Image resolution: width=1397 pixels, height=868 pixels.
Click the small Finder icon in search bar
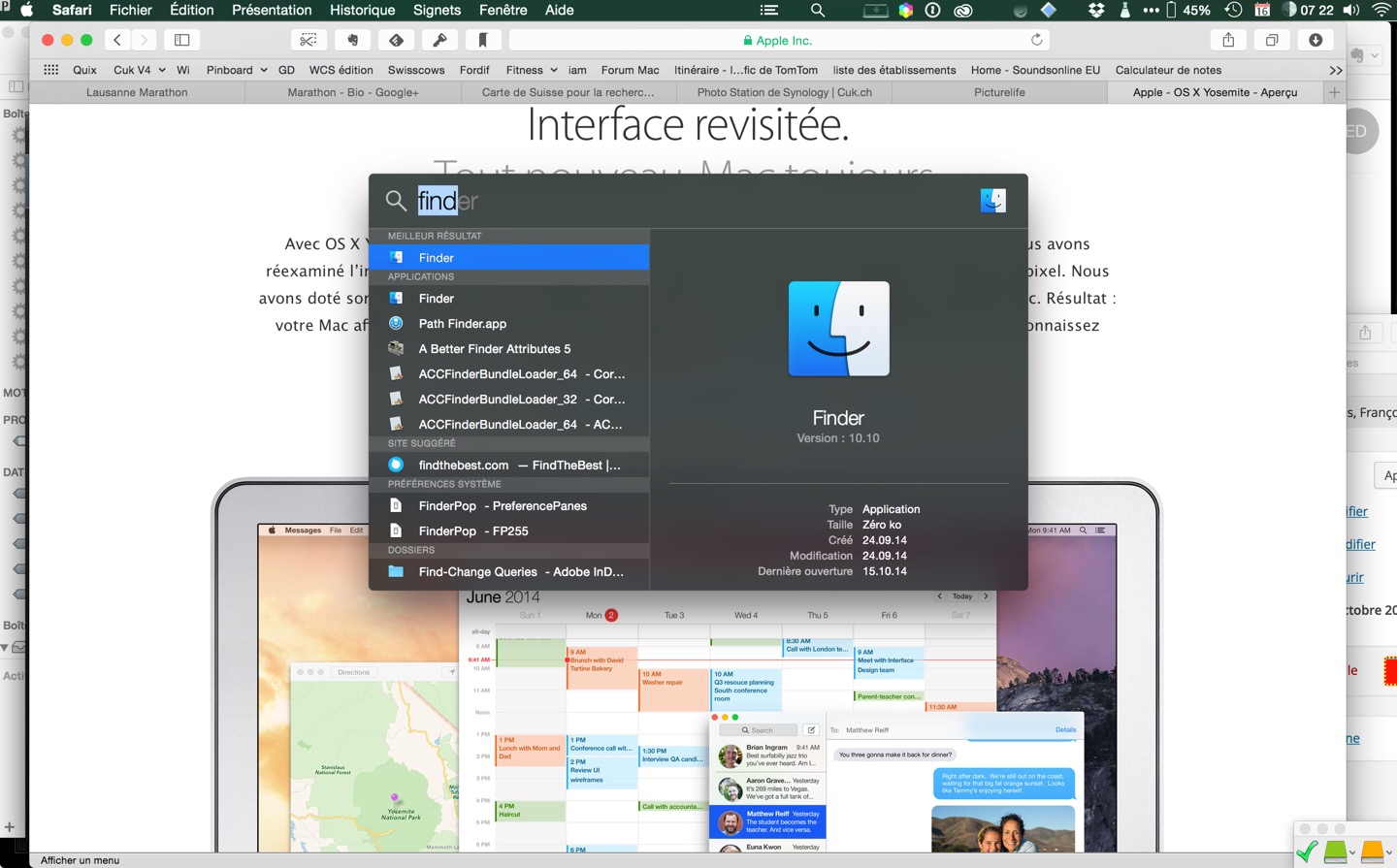[992, 201]
